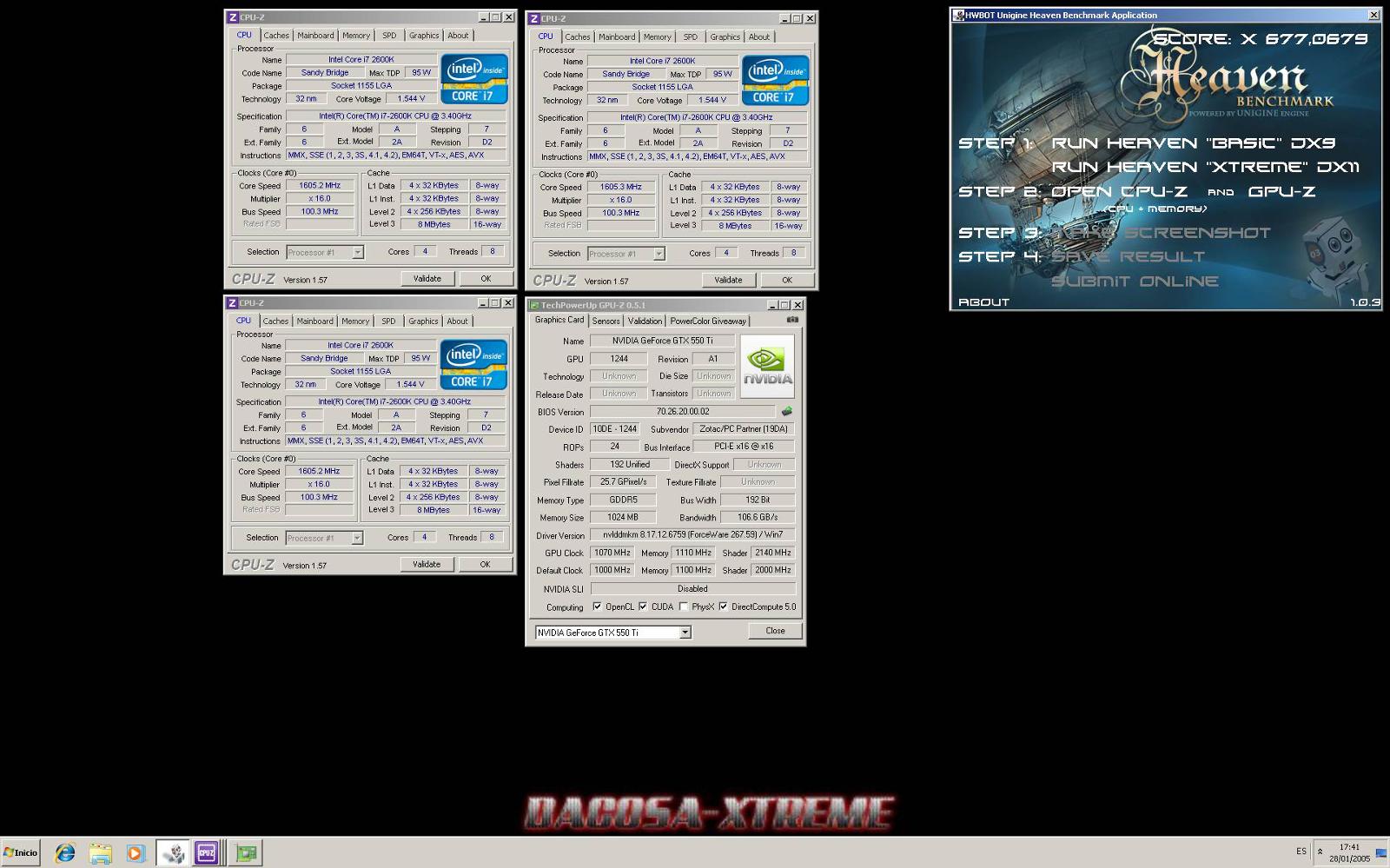Switch to the CPU-Z taskbar icon

pyautogui.click(x=206, y=853)
